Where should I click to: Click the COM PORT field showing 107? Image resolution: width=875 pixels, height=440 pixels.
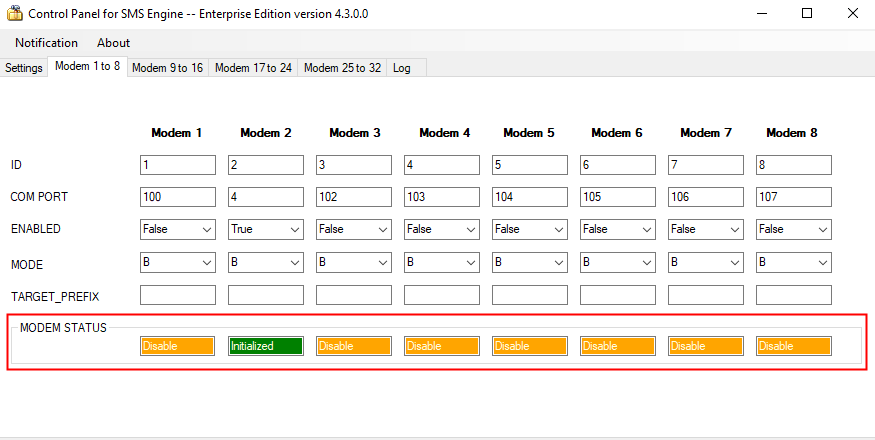point(793,197)
